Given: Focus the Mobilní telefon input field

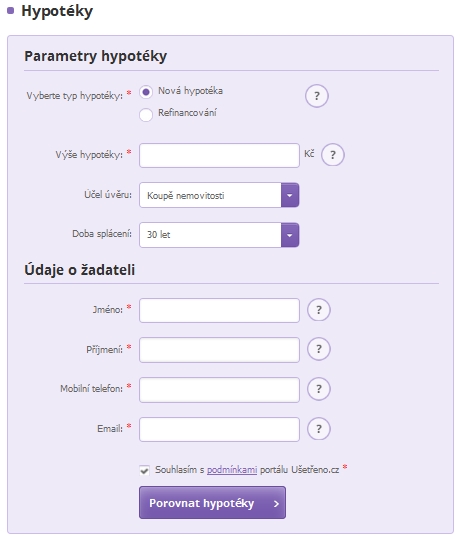Looking at the screenshot, I should click(219, 390).
